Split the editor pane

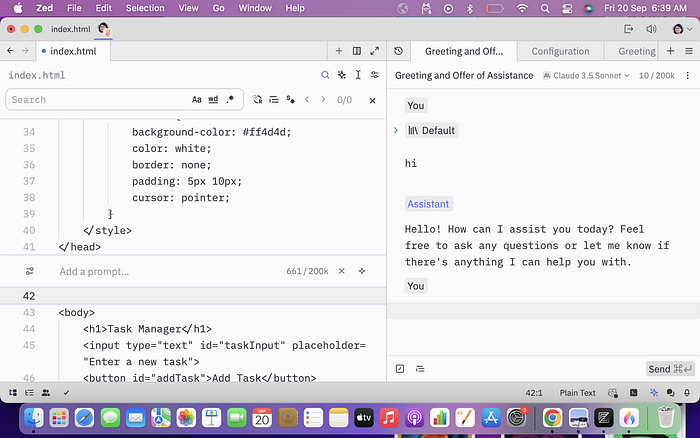click(357, 51)
